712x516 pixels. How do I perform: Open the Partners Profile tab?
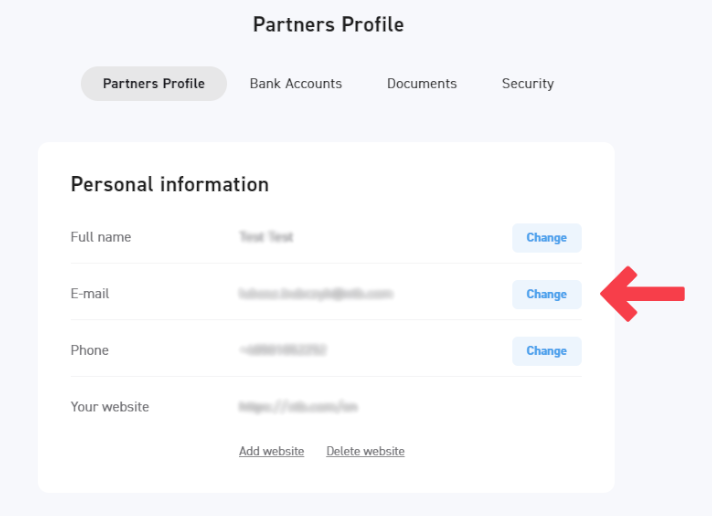point(154,84)
